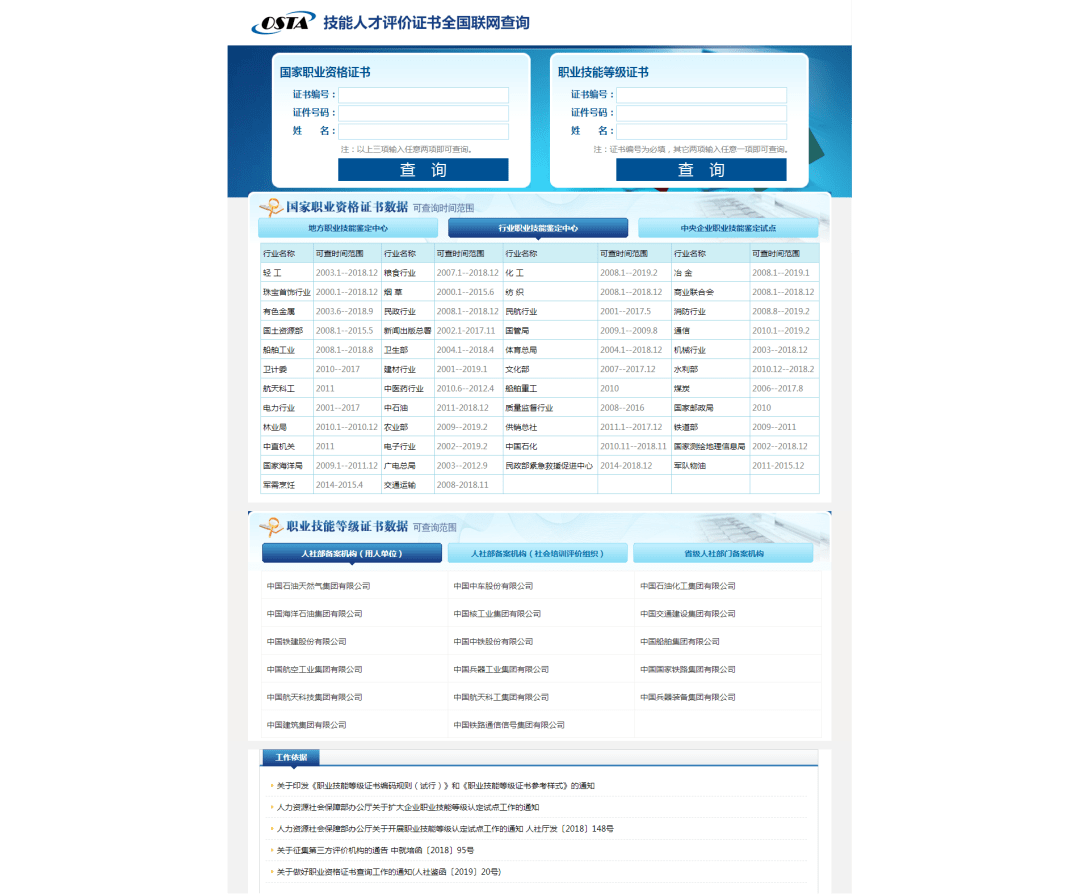This screenshot has width=1080, height=894.
Task: Submit 查询 in 国家职业资格证书 panel
Action: click(x=423, y=169)
